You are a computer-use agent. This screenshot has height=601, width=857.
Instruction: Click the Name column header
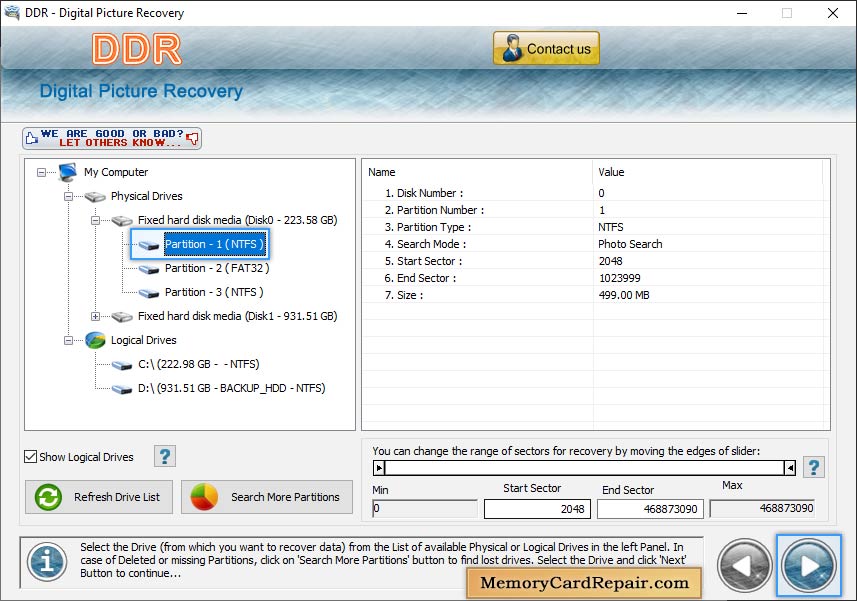tap(477, 172)
